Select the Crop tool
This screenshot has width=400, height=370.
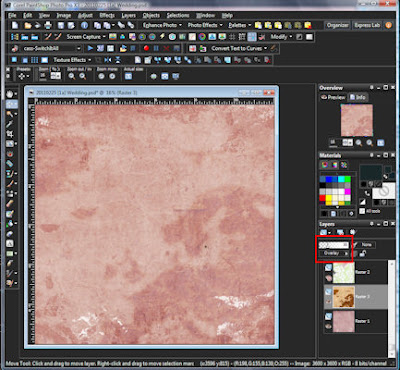point(10,134)
